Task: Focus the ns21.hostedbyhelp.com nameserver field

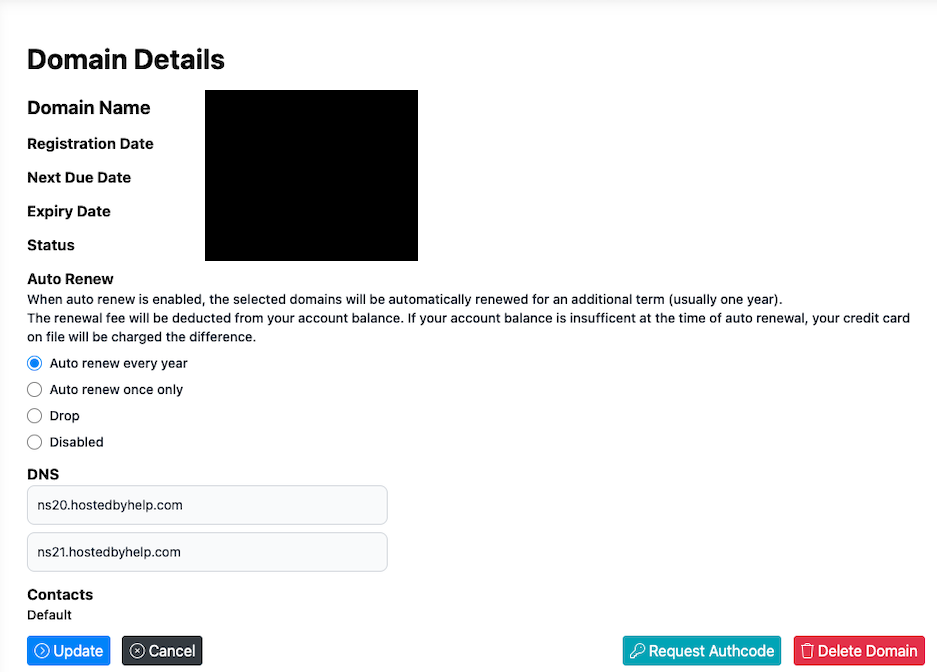Action: coord(207,552)
